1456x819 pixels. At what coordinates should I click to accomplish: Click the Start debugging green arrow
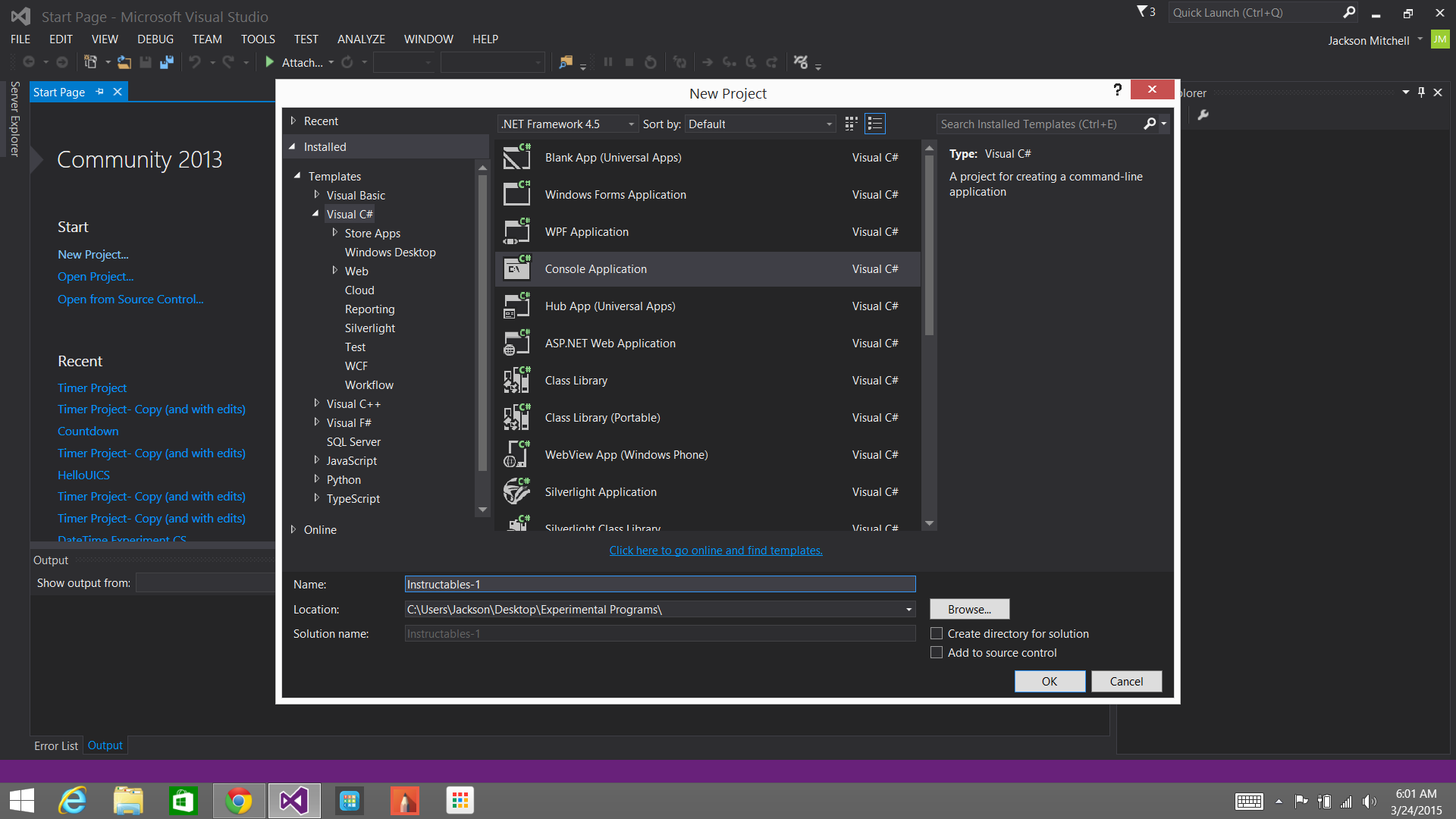269,62
